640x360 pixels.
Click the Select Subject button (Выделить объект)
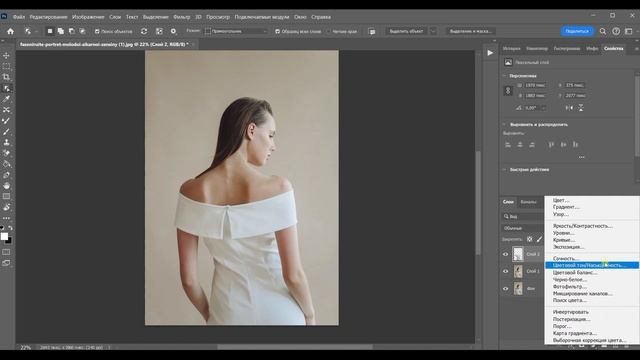(x=406, y=31)
